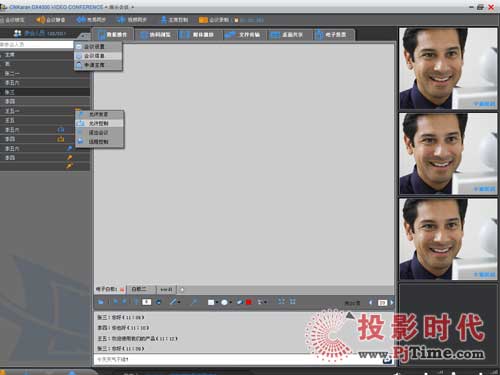Toggle the blue camera icon in participant list
Image resolution: width=500 pixels, height=375 pixels.
pos(61,130)
